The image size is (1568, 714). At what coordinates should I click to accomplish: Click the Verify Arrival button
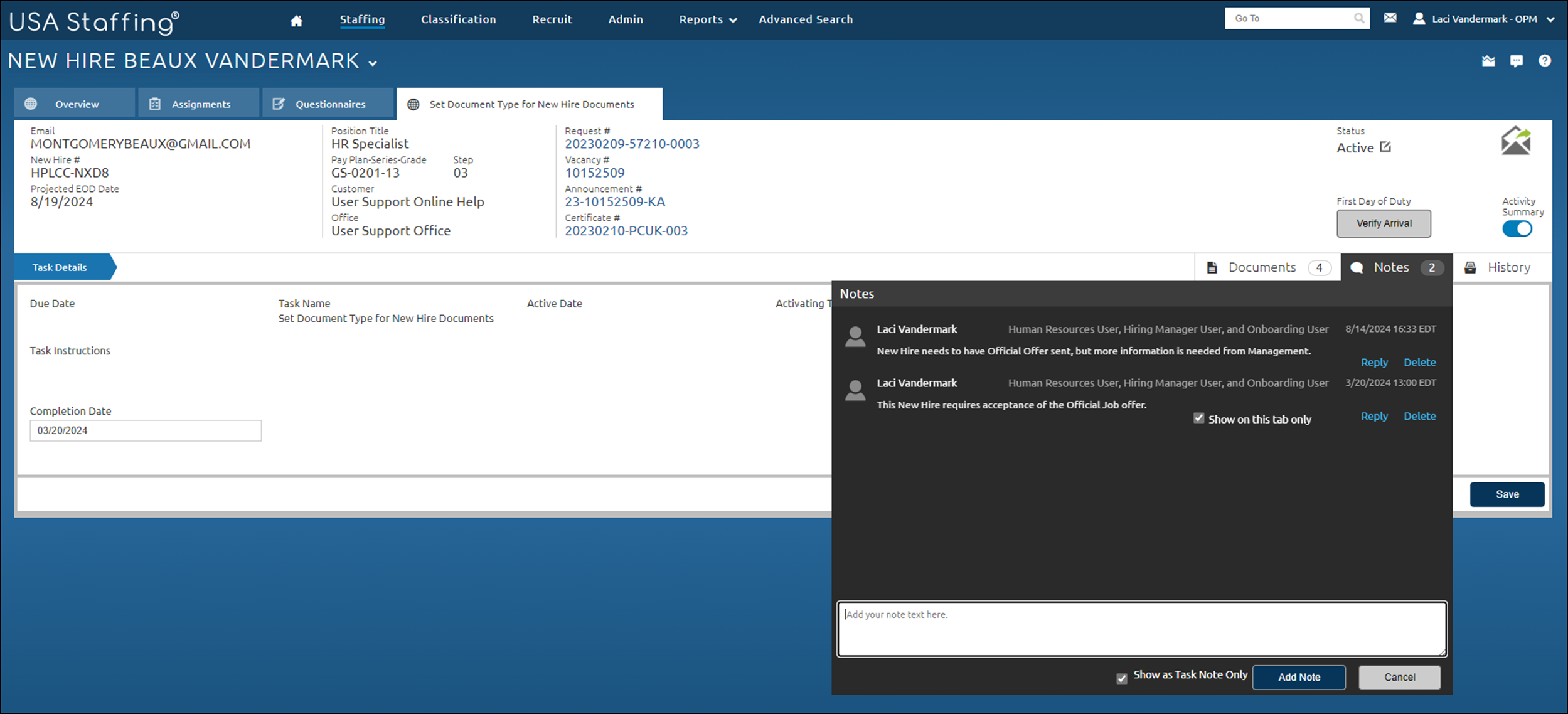click(1383, 223)
